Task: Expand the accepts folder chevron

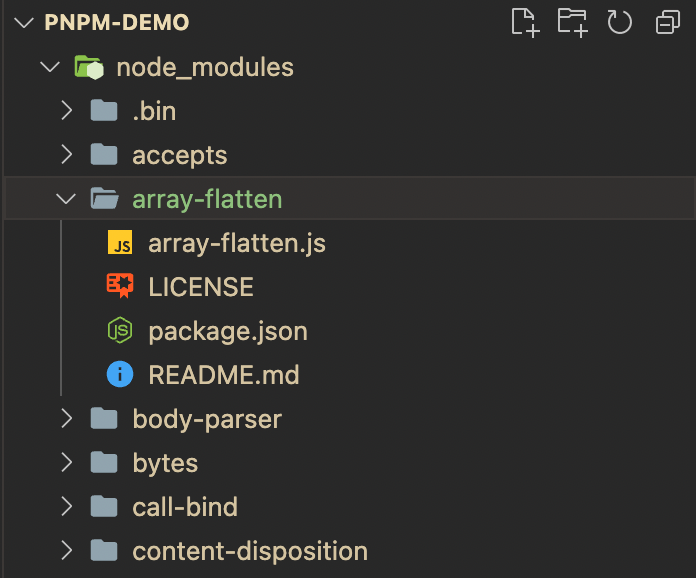Action: (x=67, y=154)
